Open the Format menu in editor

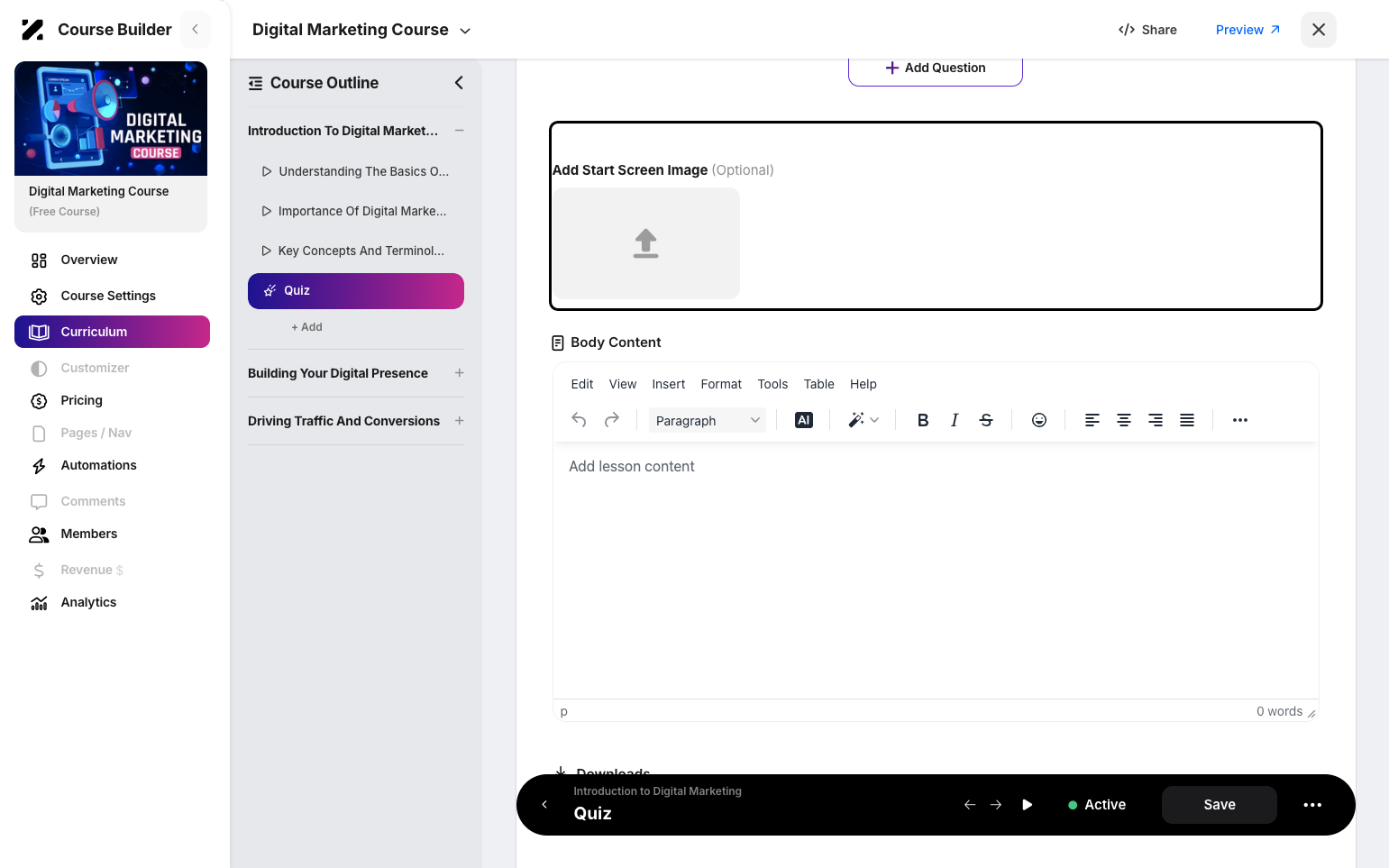721,384
